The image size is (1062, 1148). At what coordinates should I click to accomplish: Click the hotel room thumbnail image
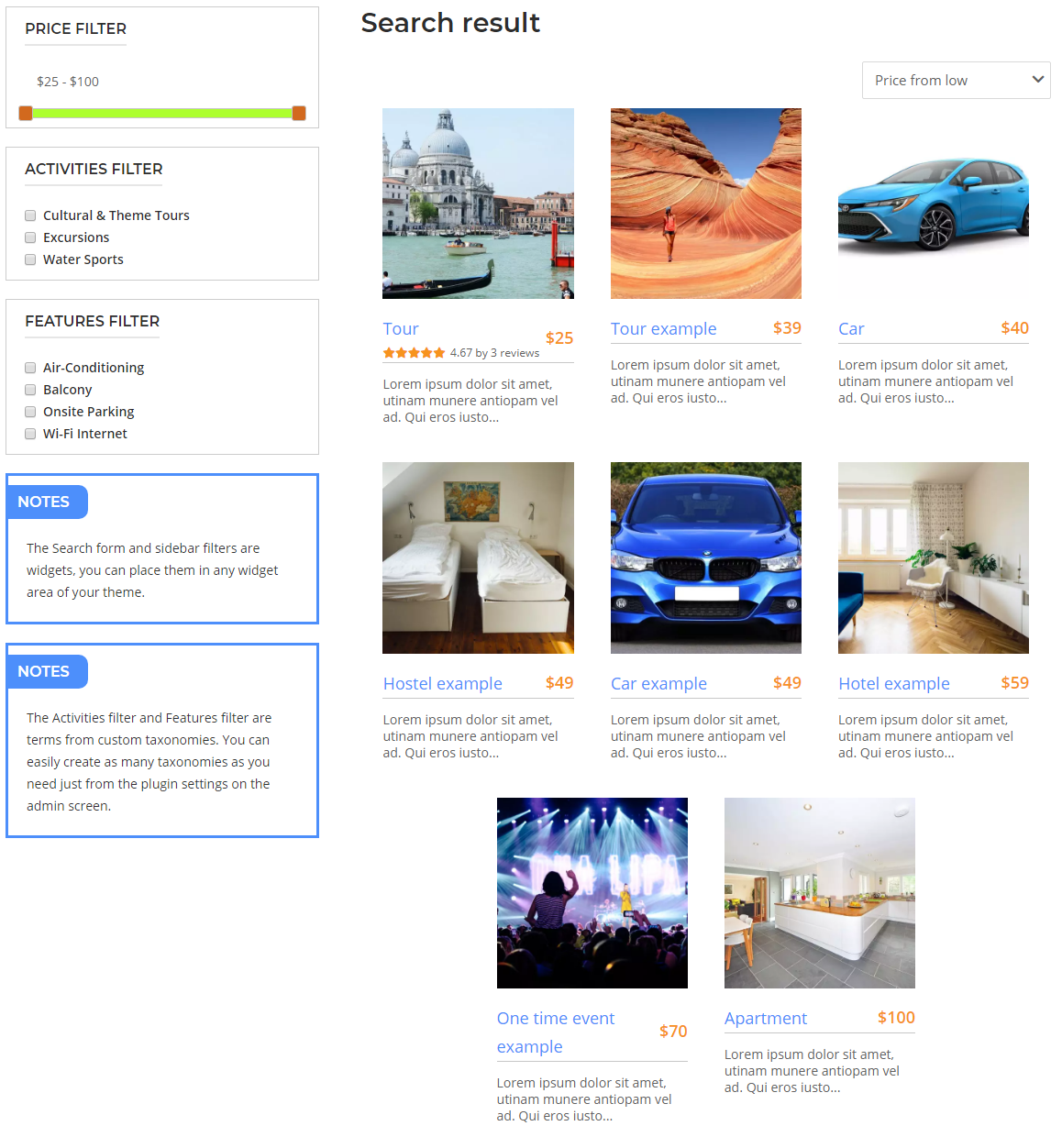point(934,557)
